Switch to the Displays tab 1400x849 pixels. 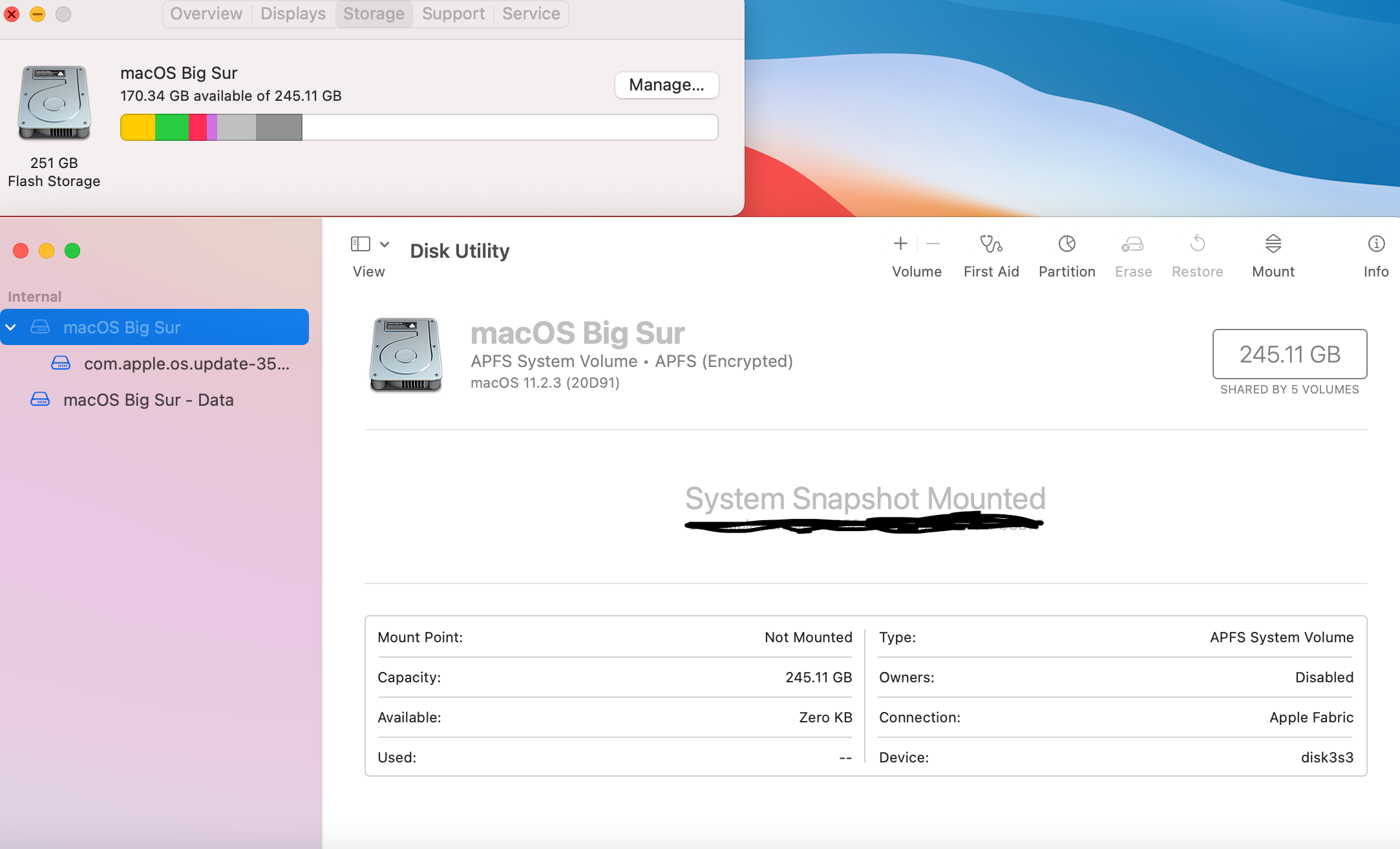pyautogui.click(x=293, y=14)
